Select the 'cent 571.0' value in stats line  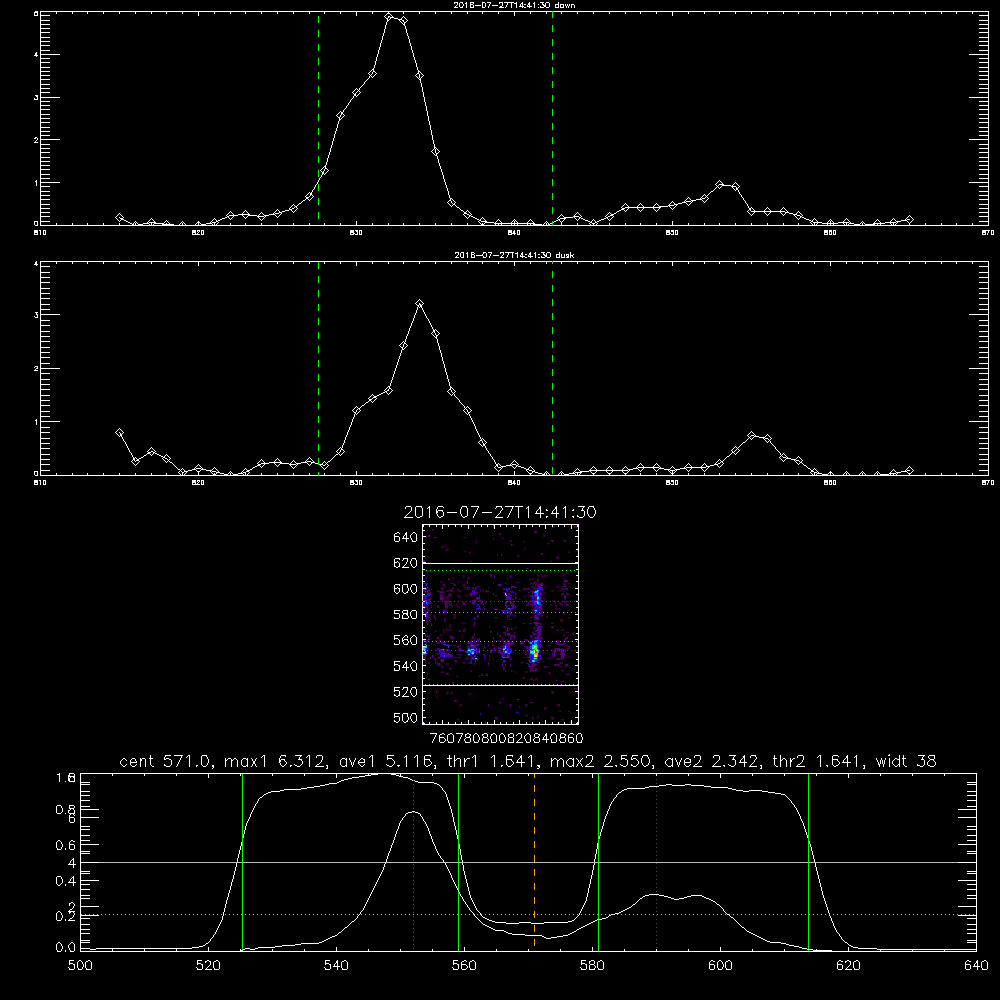[168, 761]
